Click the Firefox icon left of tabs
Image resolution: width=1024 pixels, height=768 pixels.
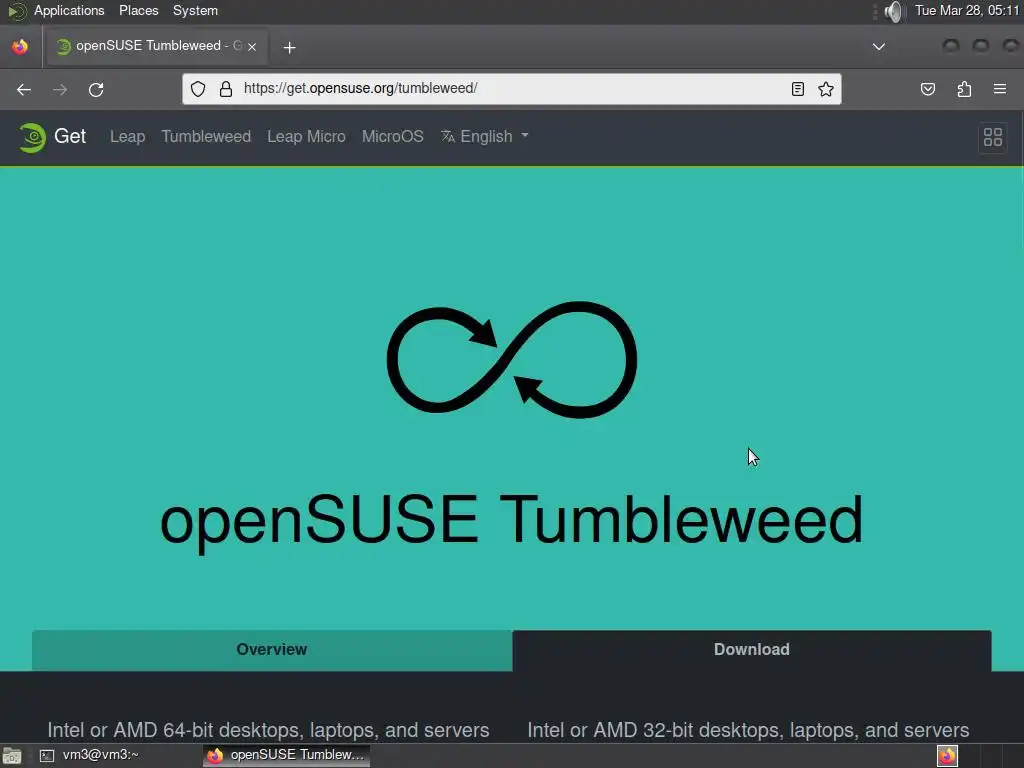tap(20, 46)
